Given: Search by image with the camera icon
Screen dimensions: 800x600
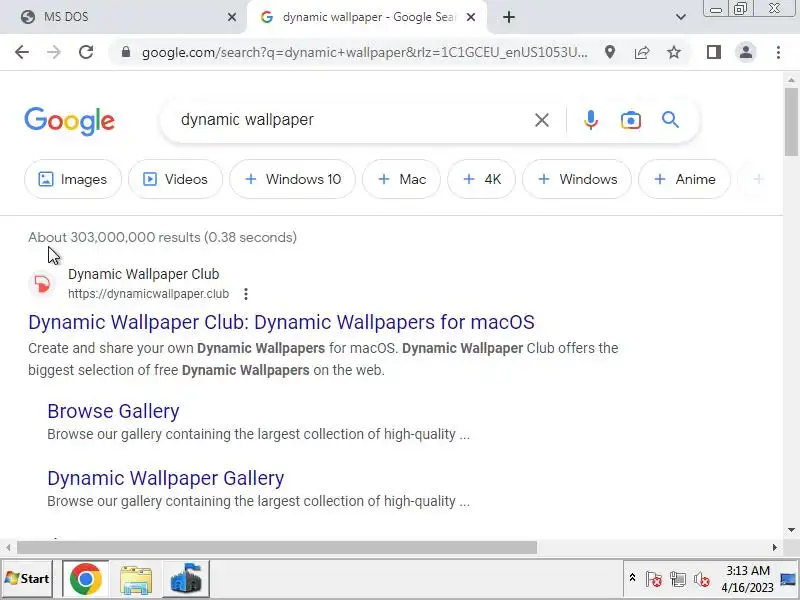Looking at the screenshot, I should [631, 120].
